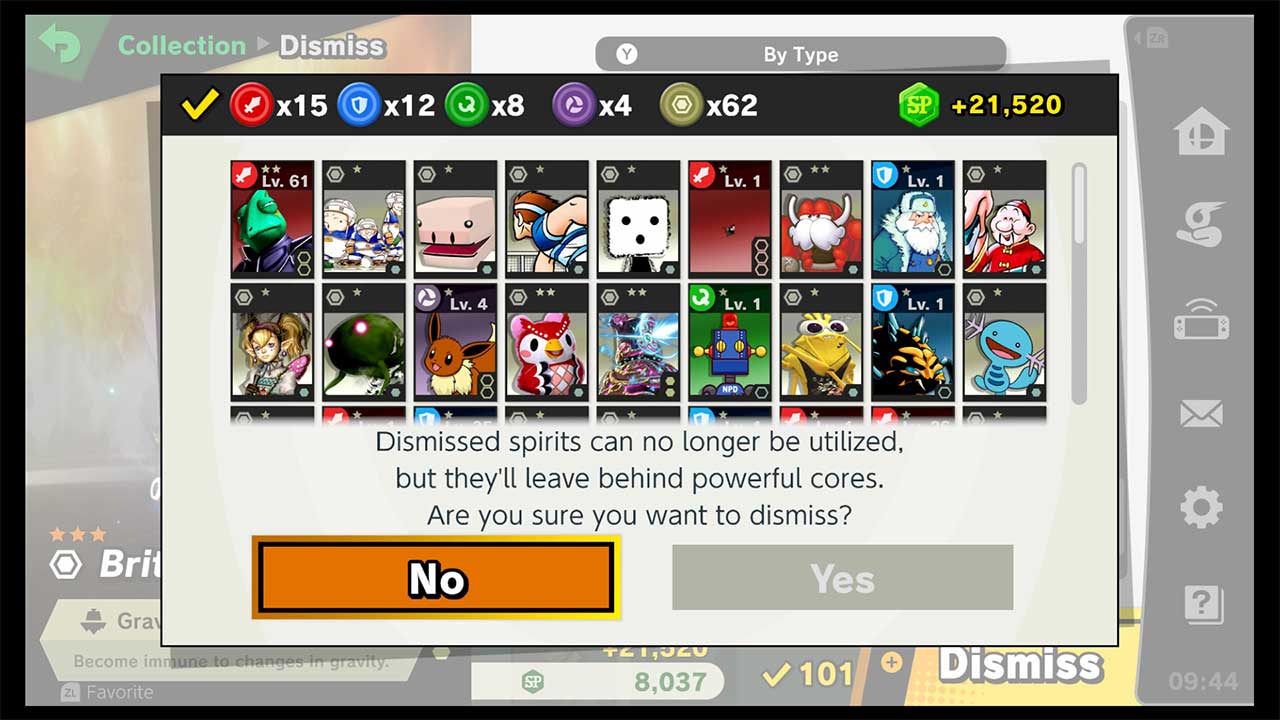This screenshot has width=1280, height=720.
Task: Click the blue shield type icon
Action: 358,105
